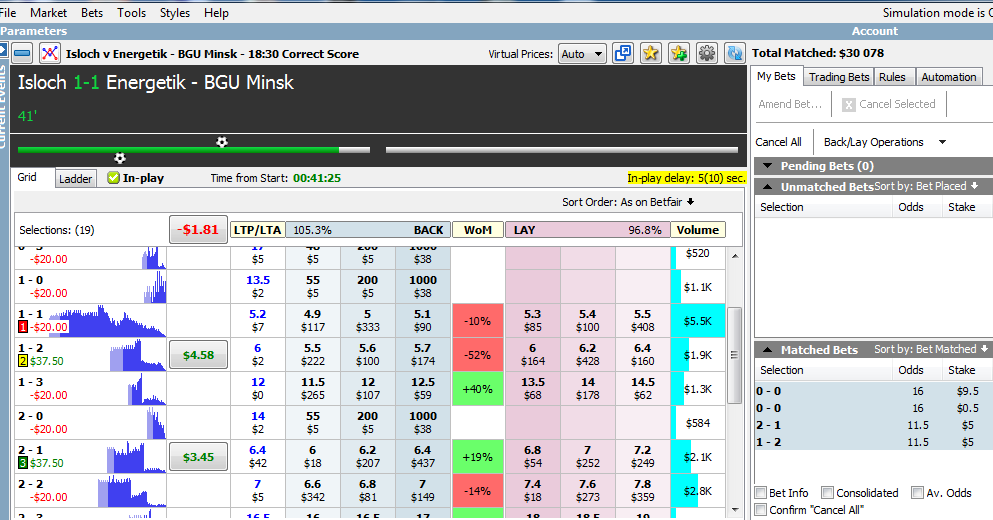Collapse the Pending Bets section
The image size is (993, 520).
[x=768, y=166]
